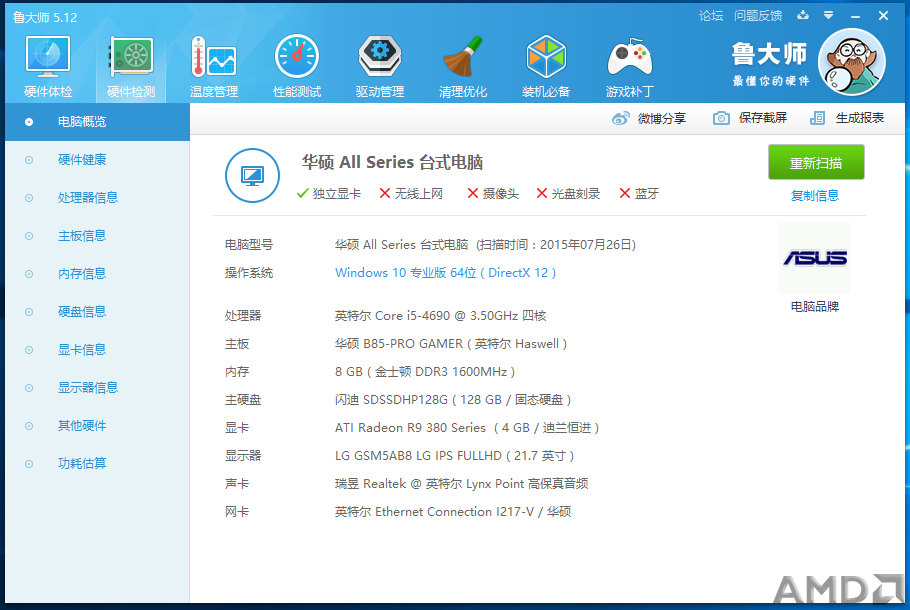Open the 问题反馈 feedback link
Viewport: 910px width, 610px height.
(758, 16)
